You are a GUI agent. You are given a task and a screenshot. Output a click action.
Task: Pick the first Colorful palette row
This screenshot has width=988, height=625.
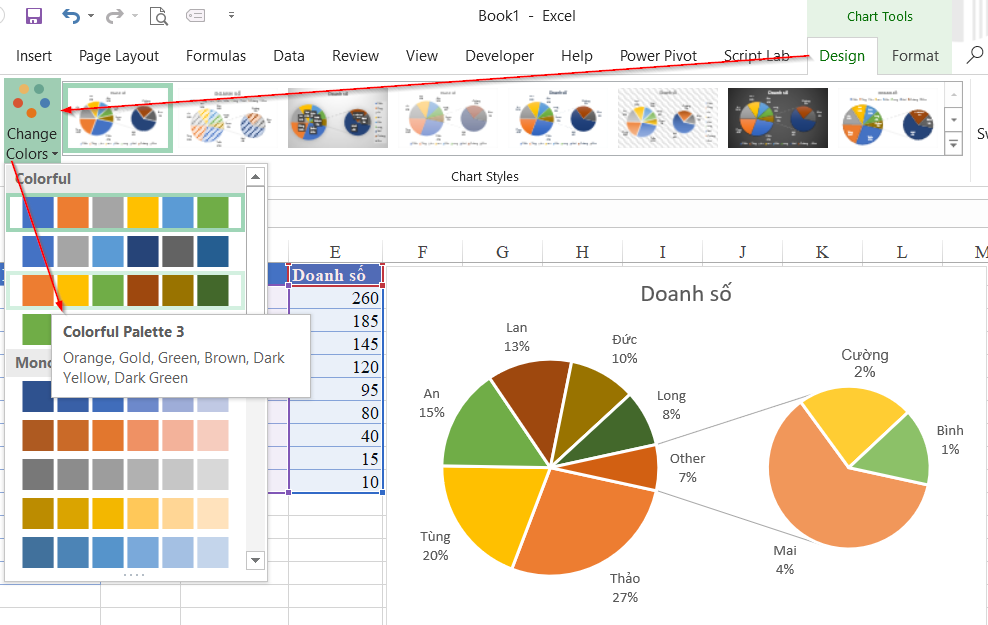(126, 212)
